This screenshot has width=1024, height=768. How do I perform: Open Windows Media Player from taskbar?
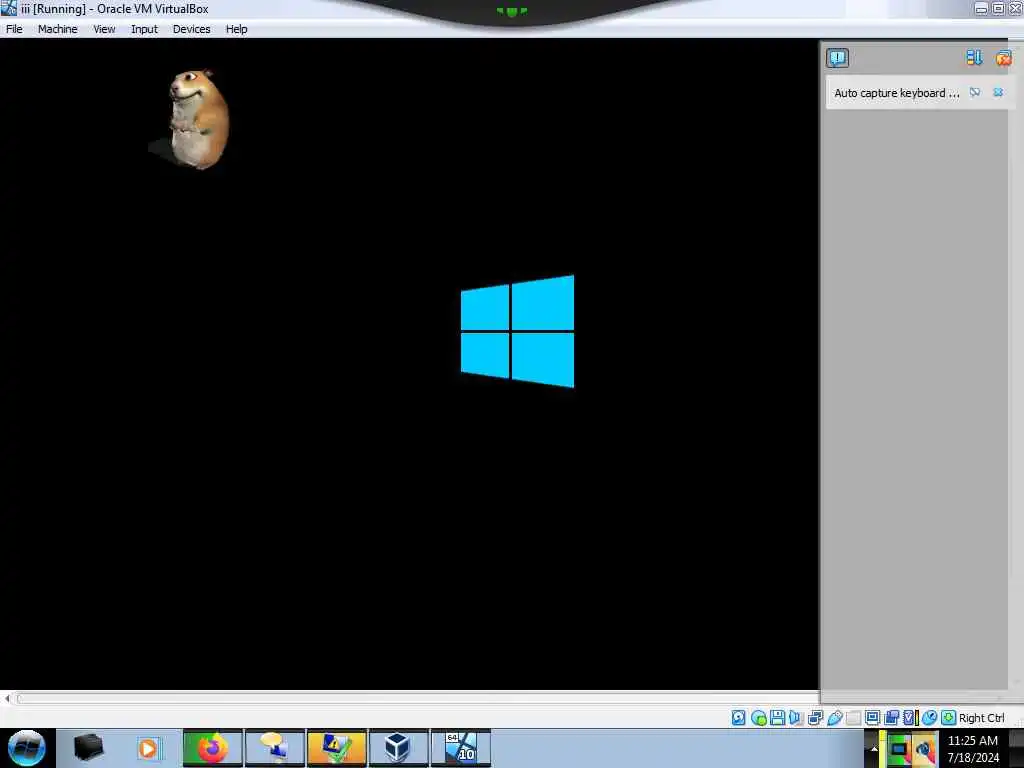click(x=148, y=748)
